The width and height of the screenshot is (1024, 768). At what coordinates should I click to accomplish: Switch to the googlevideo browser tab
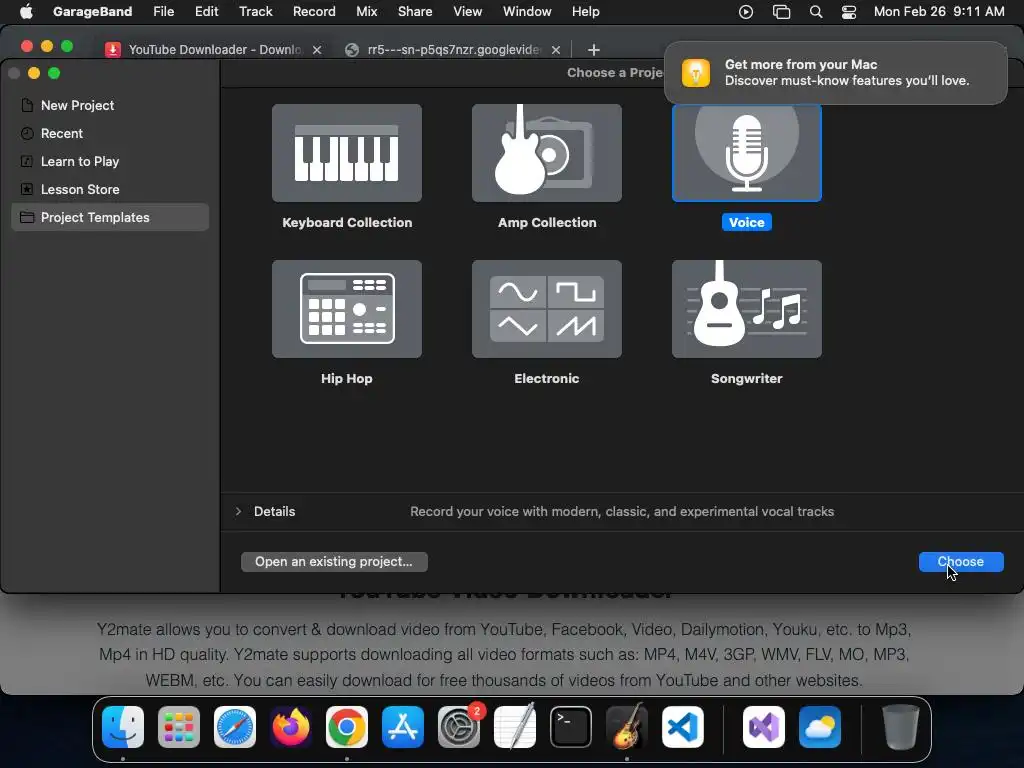click(453, 50)
